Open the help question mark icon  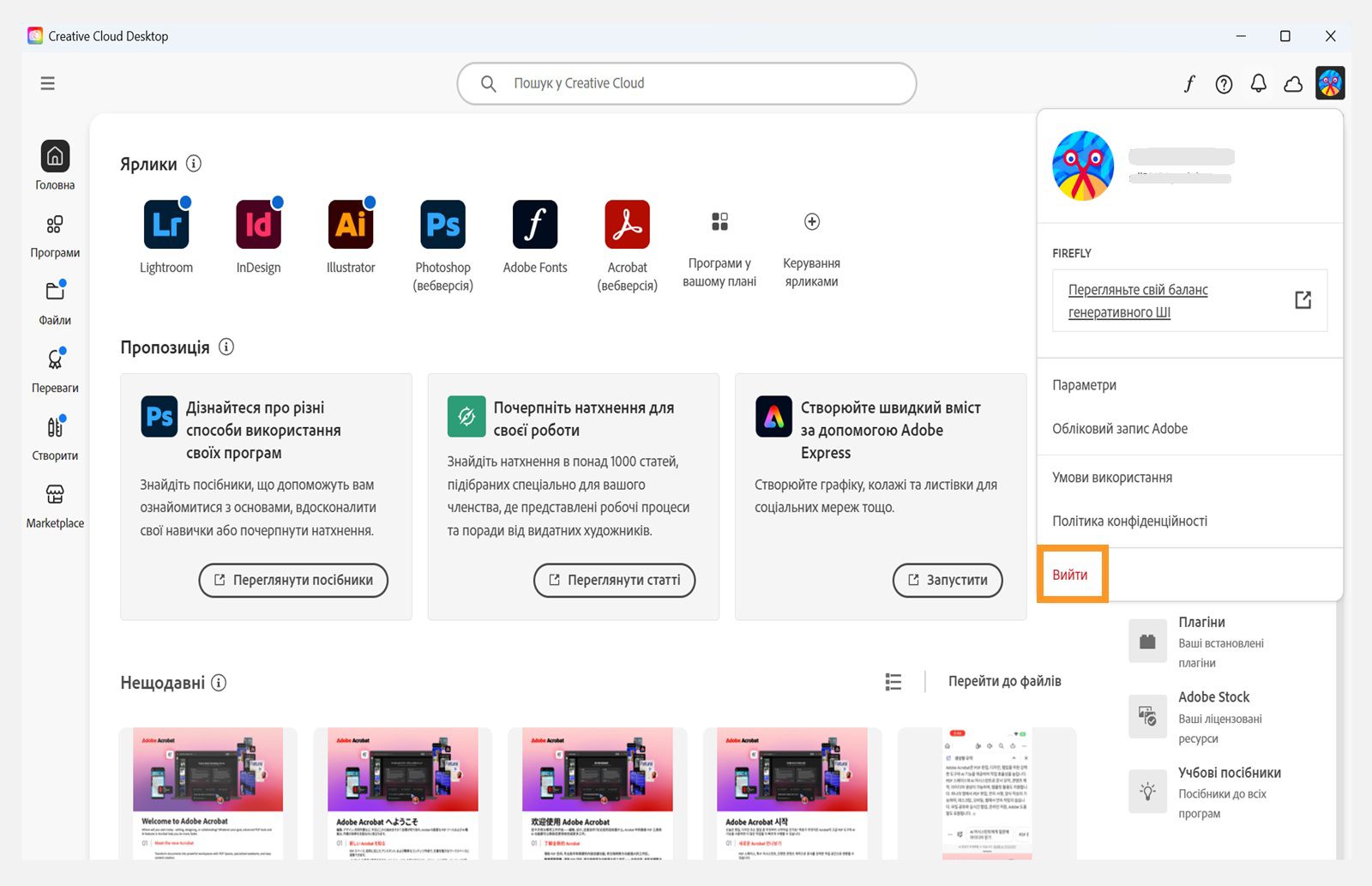(x=1224, y=83)
